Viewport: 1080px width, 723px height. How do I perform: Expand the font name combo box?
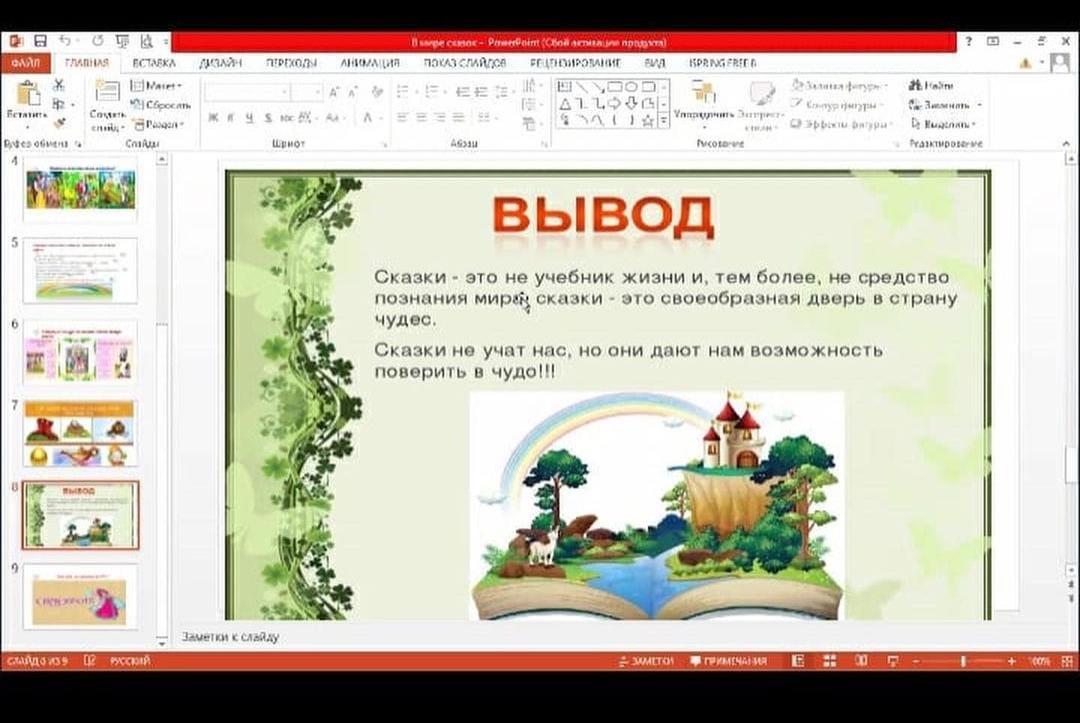[285, 92]
